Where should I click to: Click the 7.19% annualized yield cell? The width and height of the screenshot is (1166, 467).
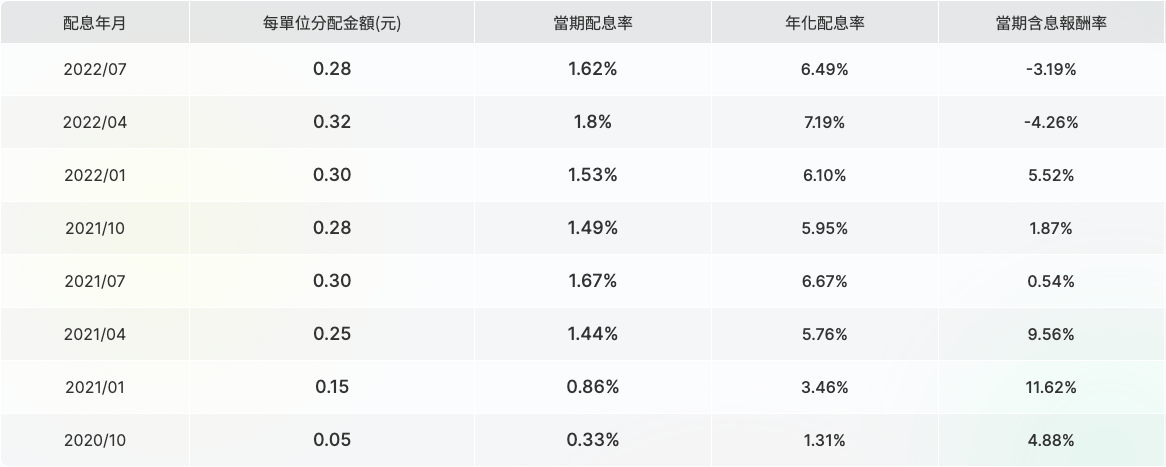tap(824, 123)
